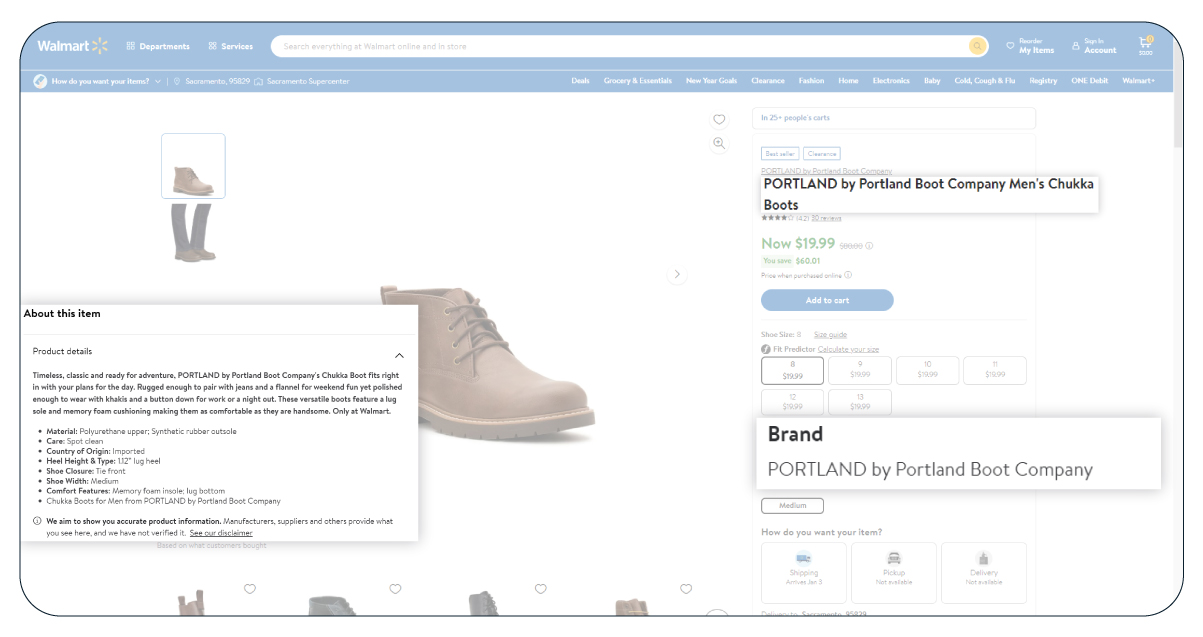The width and height of the screenshot is (1203, 637).
Task: Open Cold, Cough & Flu link
Action: pyautogui.click(x=985, y=81)
